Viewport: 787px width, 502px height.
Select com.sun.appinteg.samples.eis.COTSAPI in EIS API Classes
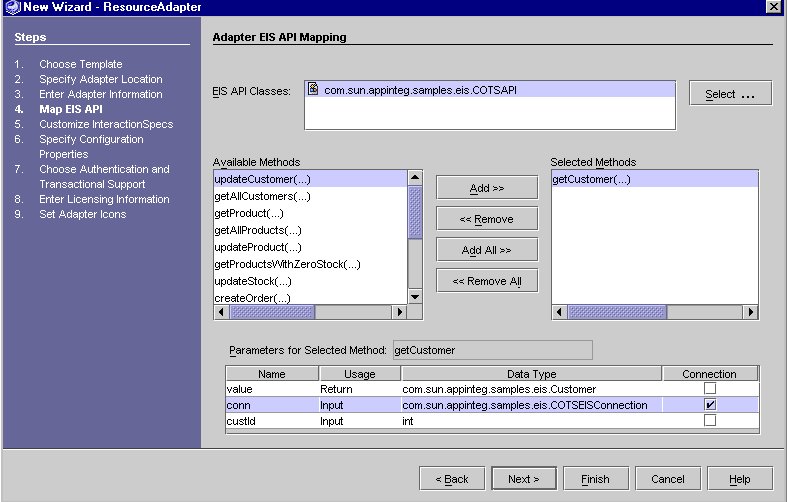pos(490,90)
